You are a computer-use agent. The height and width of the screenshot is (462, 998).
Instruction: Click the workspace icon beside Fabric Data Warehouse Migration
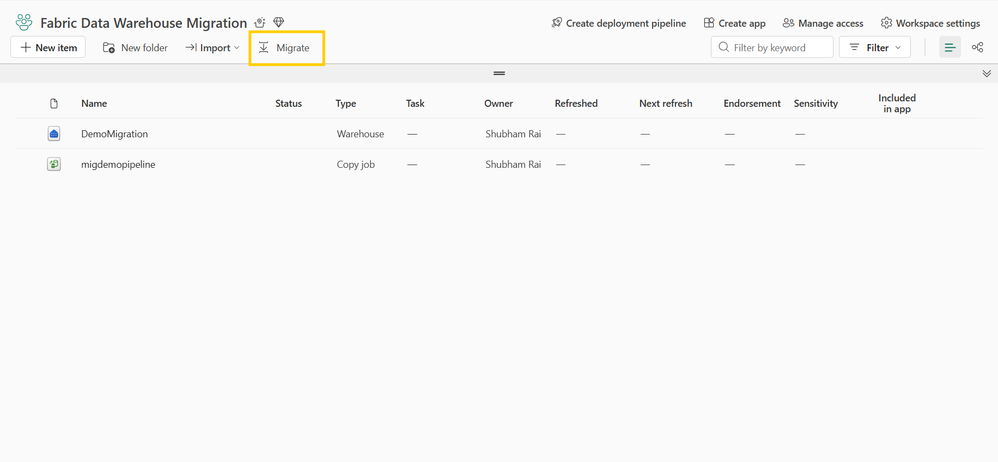(x=24, y=23)
